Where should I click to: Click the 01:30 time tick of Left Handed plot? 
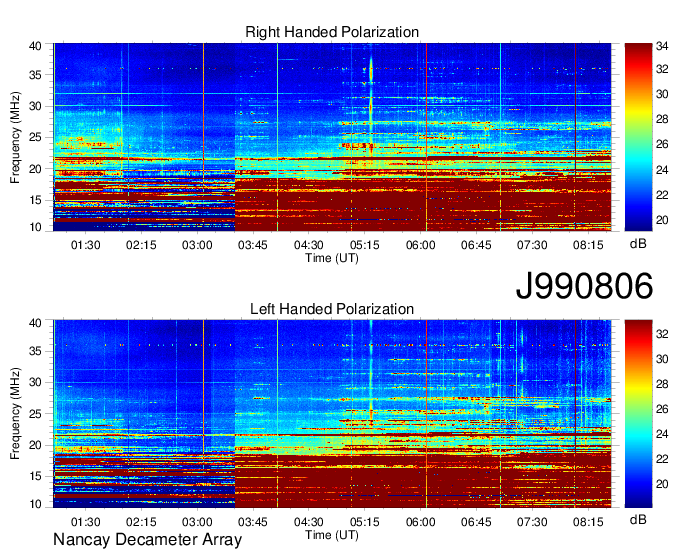pyautogui.click(x=85, y=522)
